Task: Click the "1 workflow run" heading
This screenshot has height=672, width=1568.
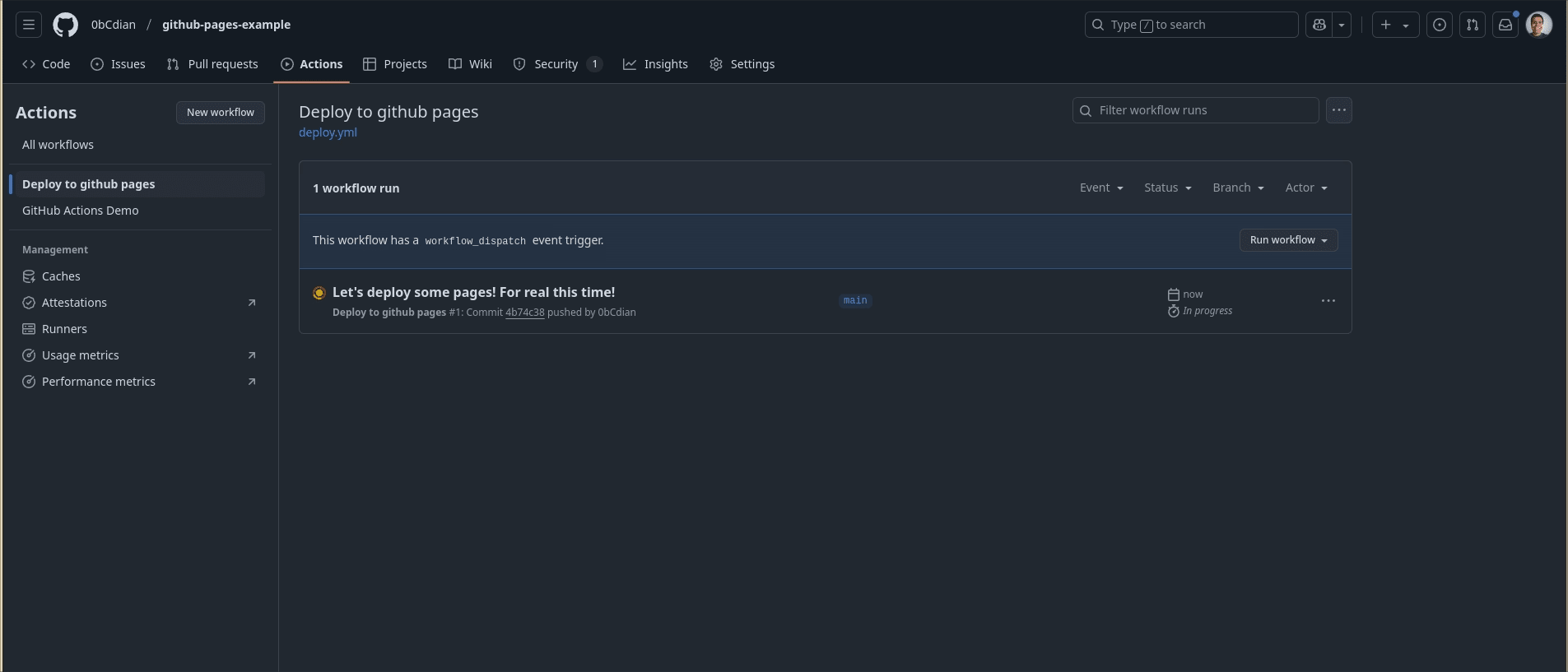Action: point(356,188)
